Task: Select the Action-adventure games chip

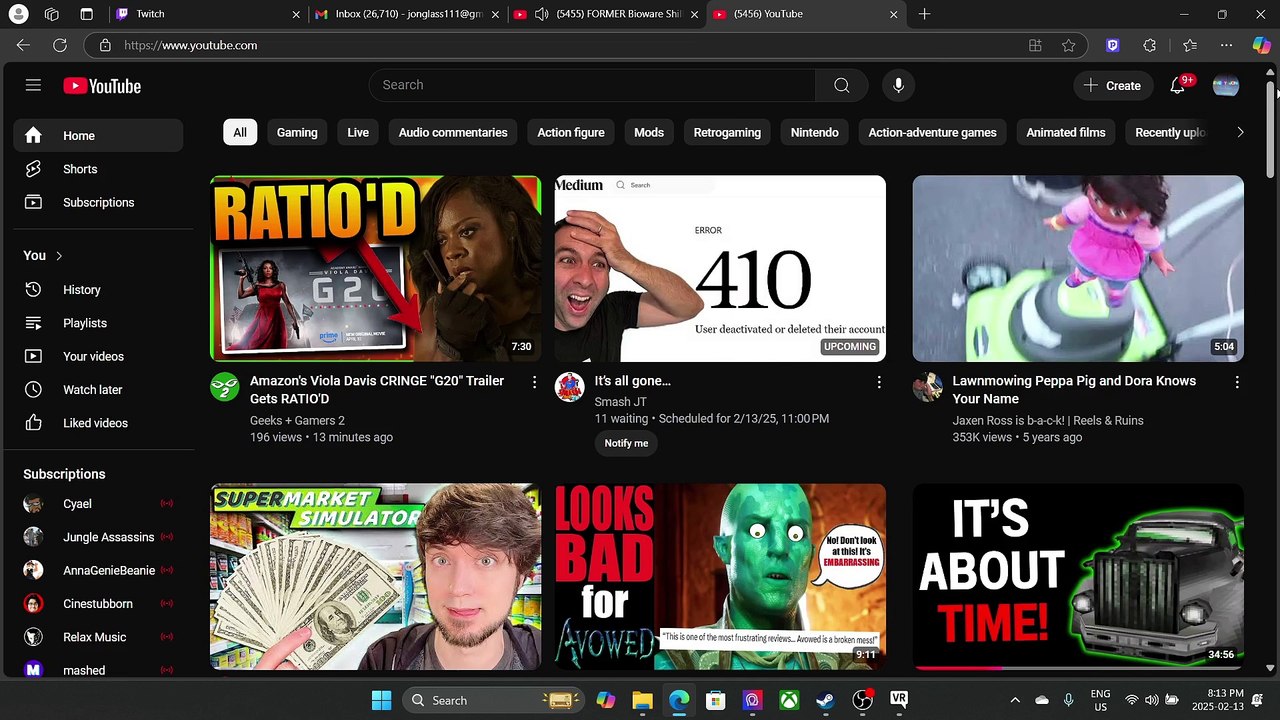Action: coord(933,132)
